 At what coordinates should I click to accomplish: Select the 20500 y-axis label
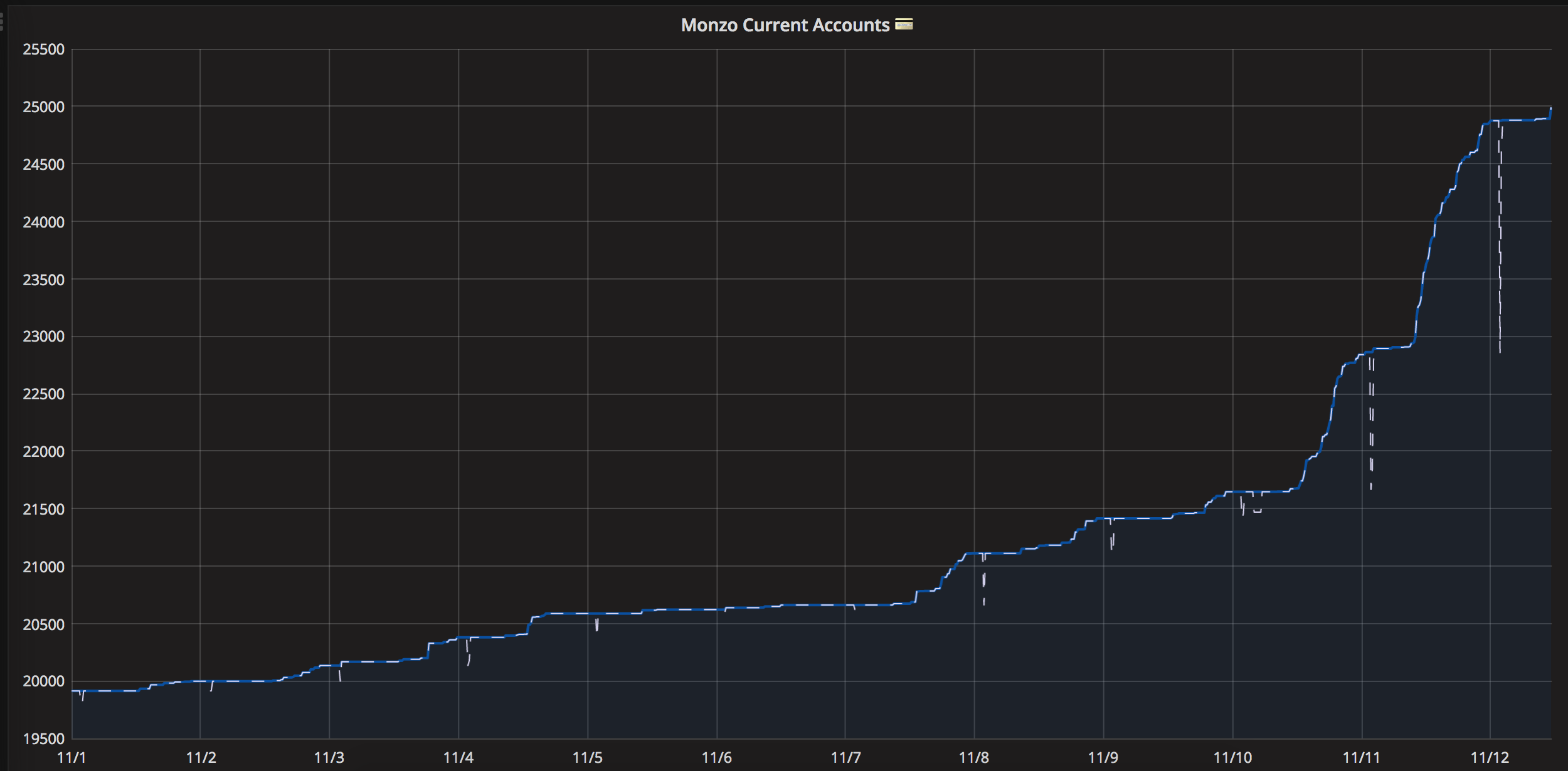point(44,625)
